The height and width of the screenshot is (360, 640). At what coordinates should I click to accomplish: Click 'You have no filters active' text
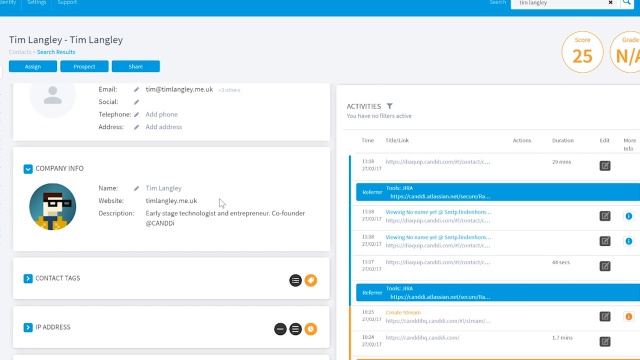(379, 116)
